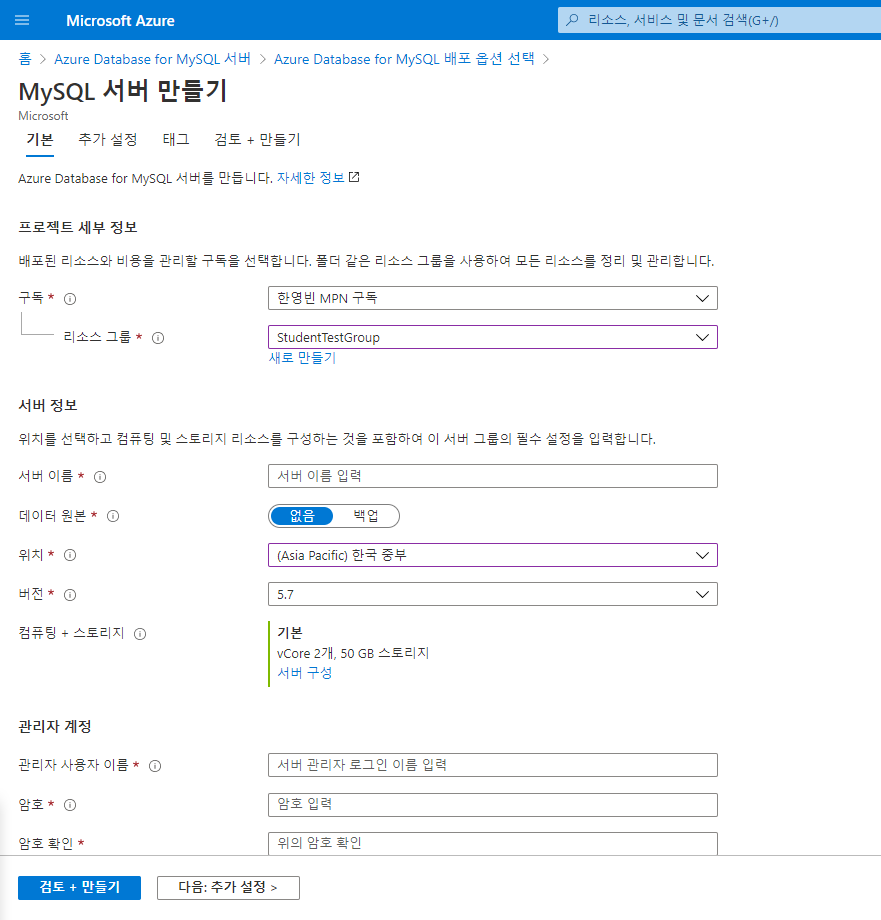
Task: Select 백업 as data source
Action: pyautogui.click(x=366, y=516)
